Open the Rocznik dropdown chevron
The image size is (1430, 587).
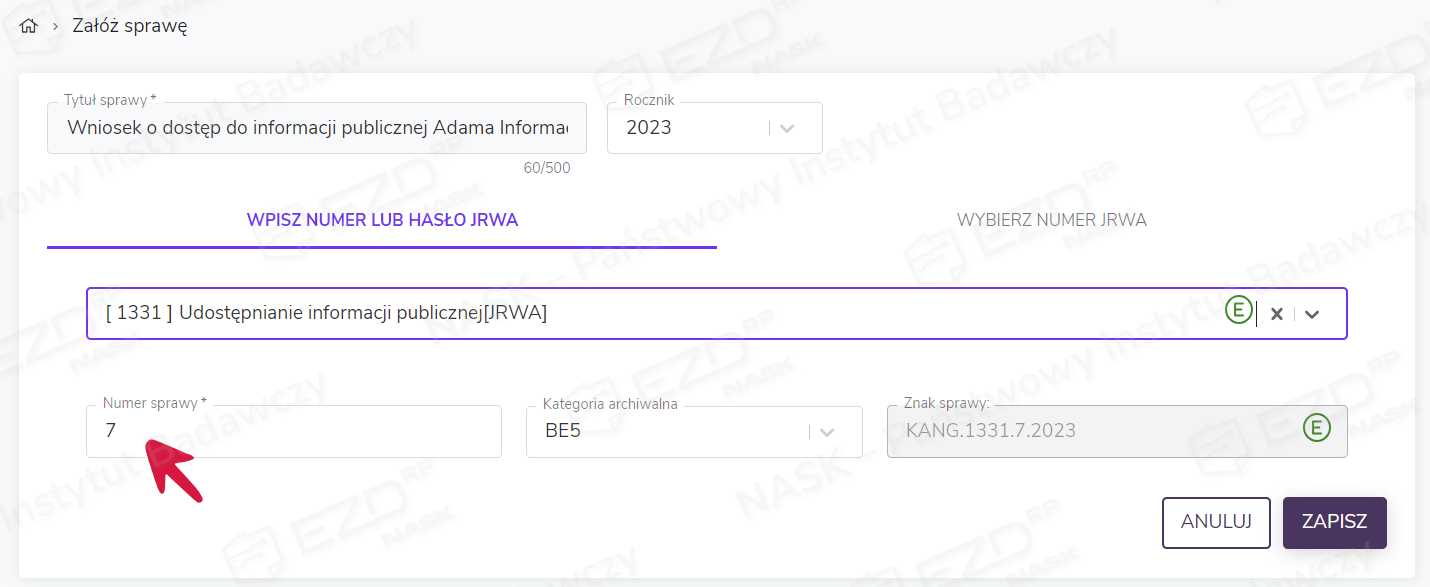point(786,128)
